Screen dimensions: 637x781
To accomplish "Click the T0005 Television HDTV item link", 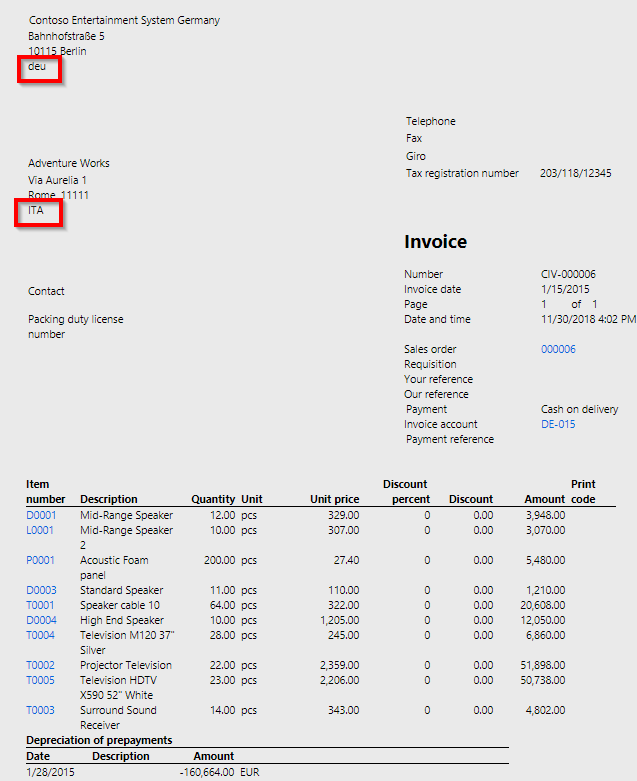I will (40, 680).
